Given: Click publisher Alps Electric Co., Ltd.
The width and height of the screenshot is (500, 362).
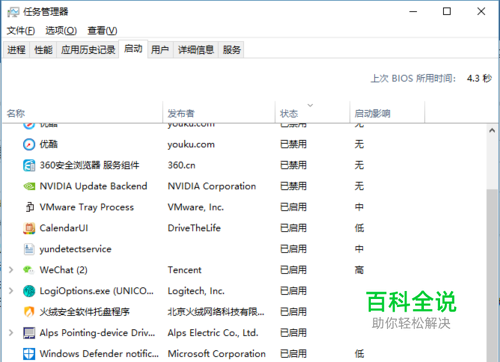Looking at the screenshot, I should pyautogui.click(x=213, y=333).
